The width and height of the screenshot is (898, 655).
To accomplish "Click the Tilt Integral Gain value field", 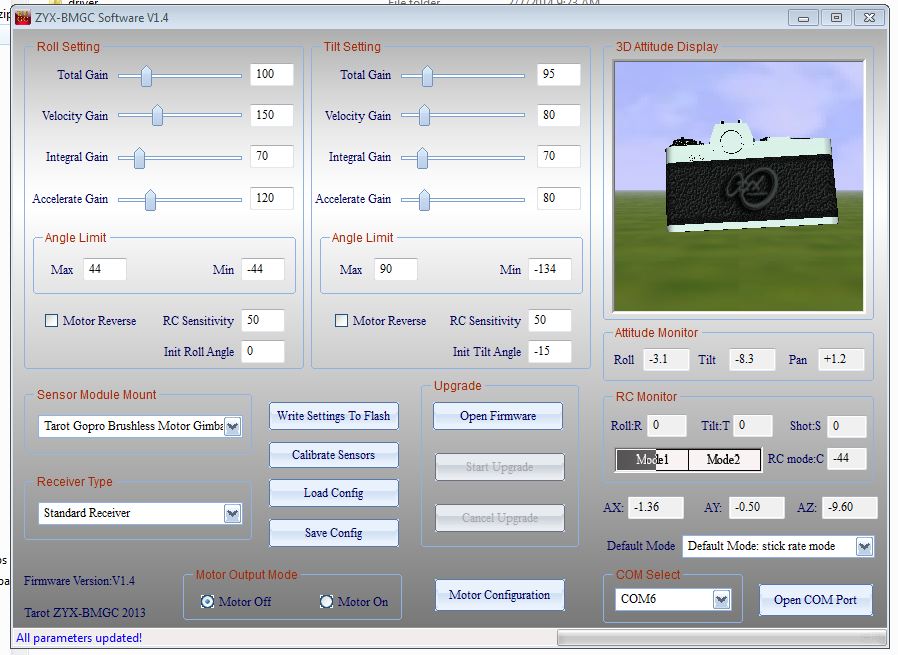I will 559,156.
